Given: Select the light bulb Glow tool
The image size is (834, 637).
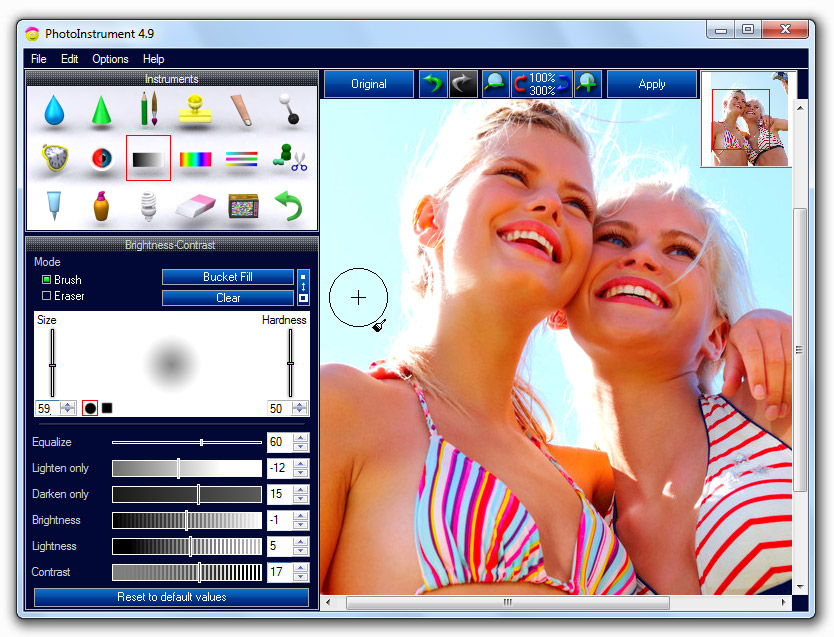Looking at the screenshot, I should click(148, 206).
